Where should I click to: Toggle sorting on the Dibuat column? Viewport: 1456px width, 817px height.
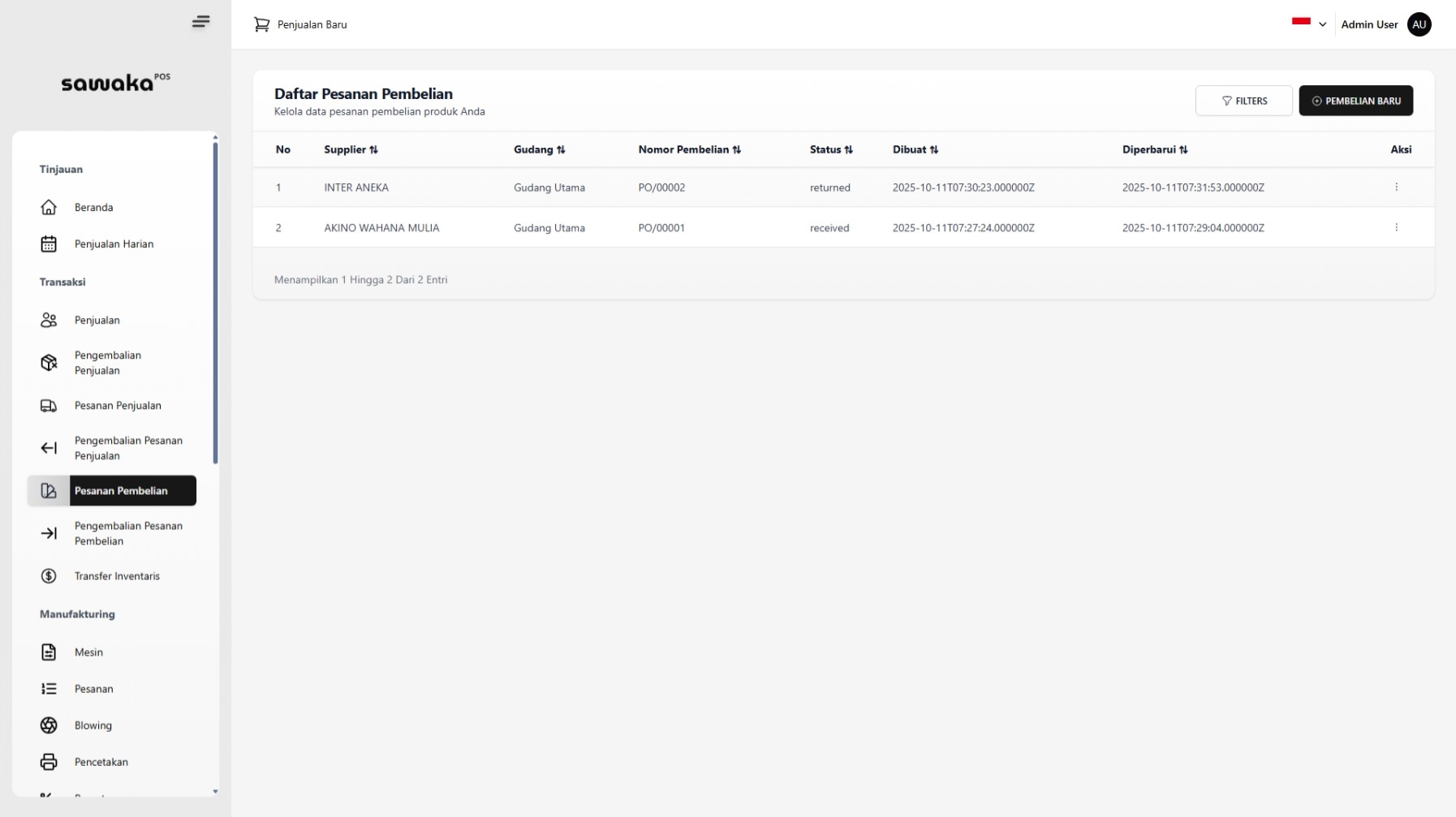click(x=934, y=149)
